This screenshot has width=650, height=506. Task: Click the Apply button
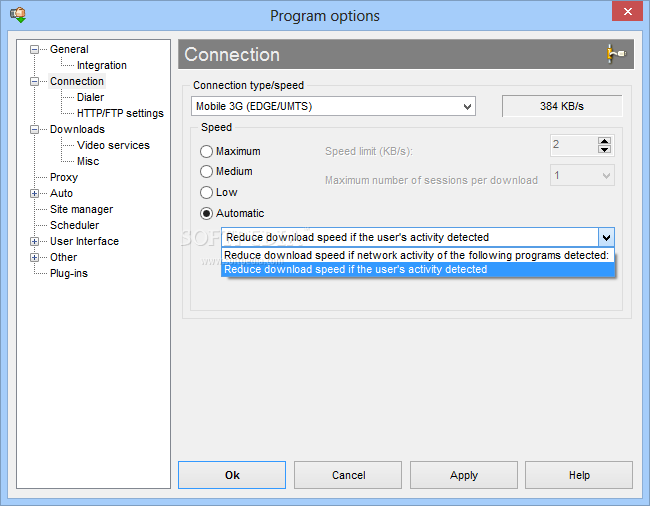click(463, 475)
